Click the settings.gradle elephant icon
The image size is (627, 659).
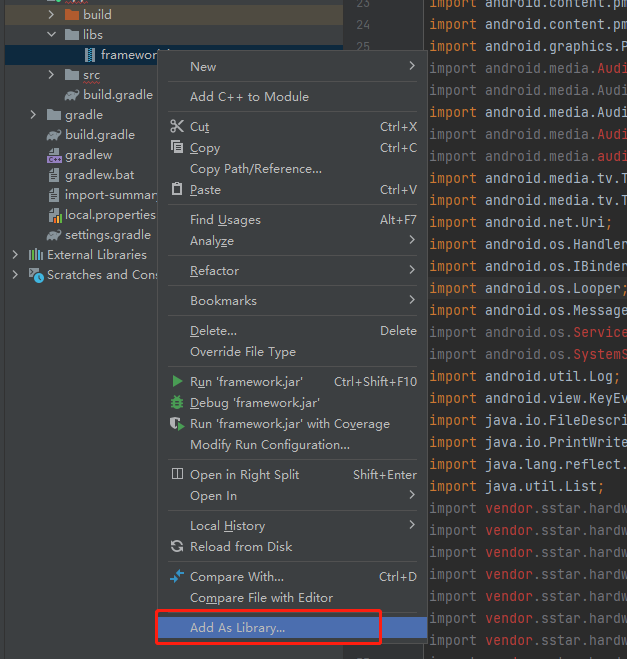[54, 235]
